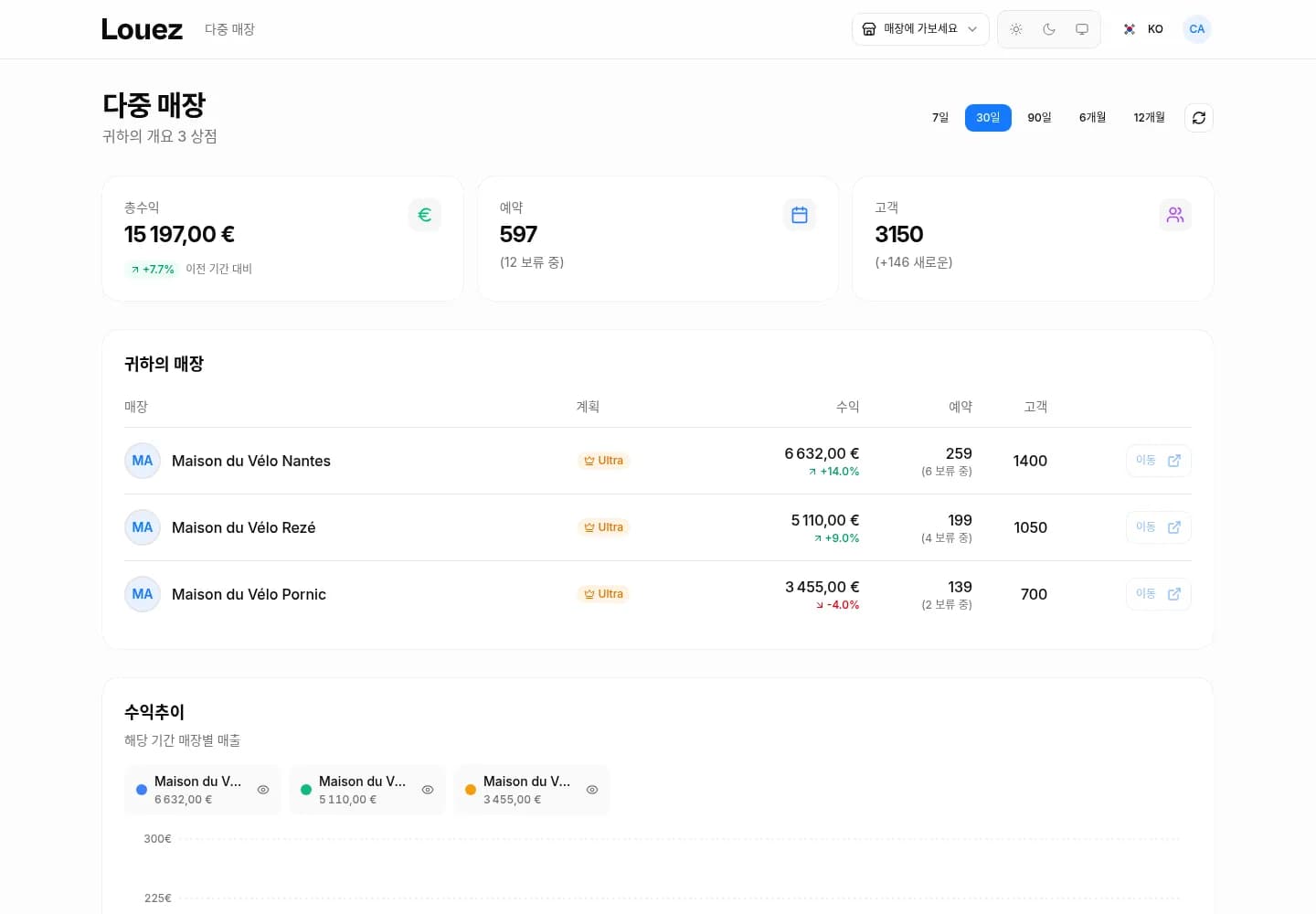Click the Louez logo
Screen dimensions: 1316x914
tap(142, 29)
